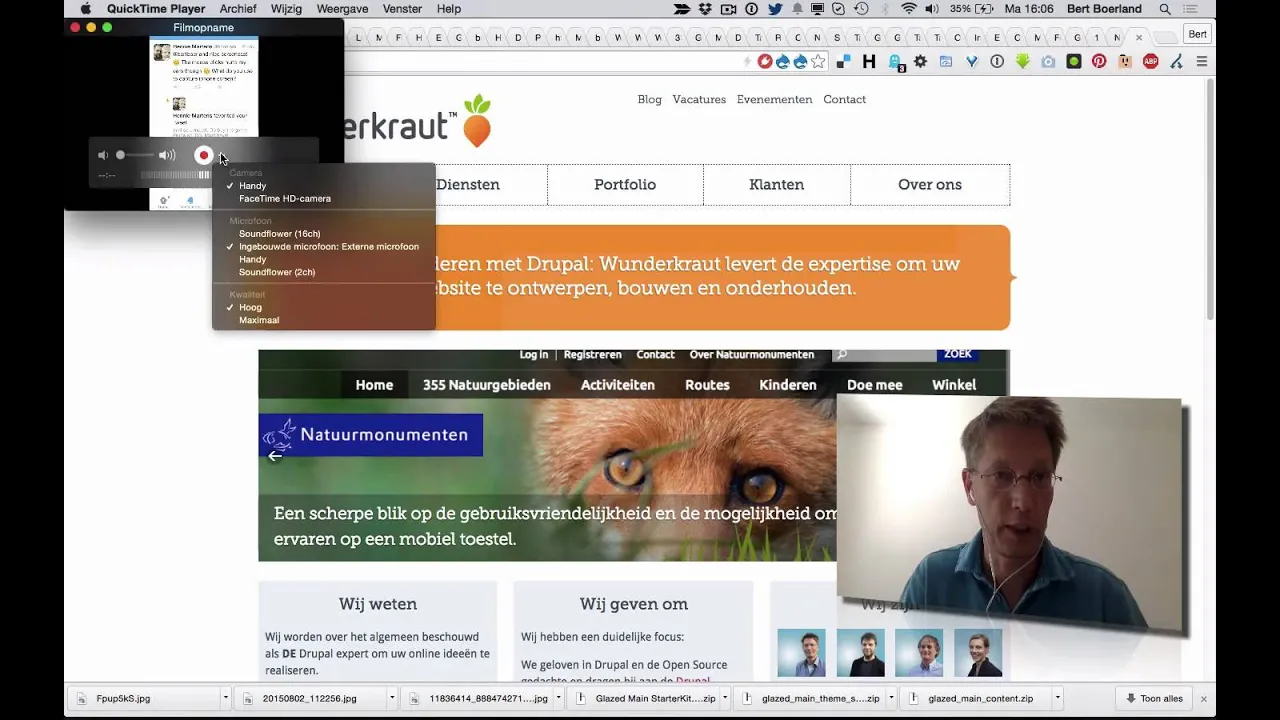The image size is (1280, 720).
Task: Click the page vertical scrollbar
Action: click(x=1210, y=200)
